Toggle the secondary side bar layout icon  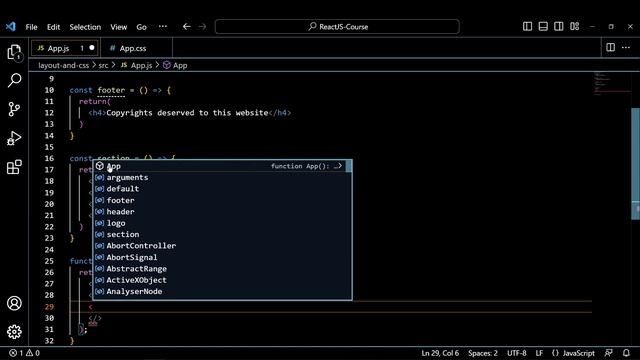559,27
